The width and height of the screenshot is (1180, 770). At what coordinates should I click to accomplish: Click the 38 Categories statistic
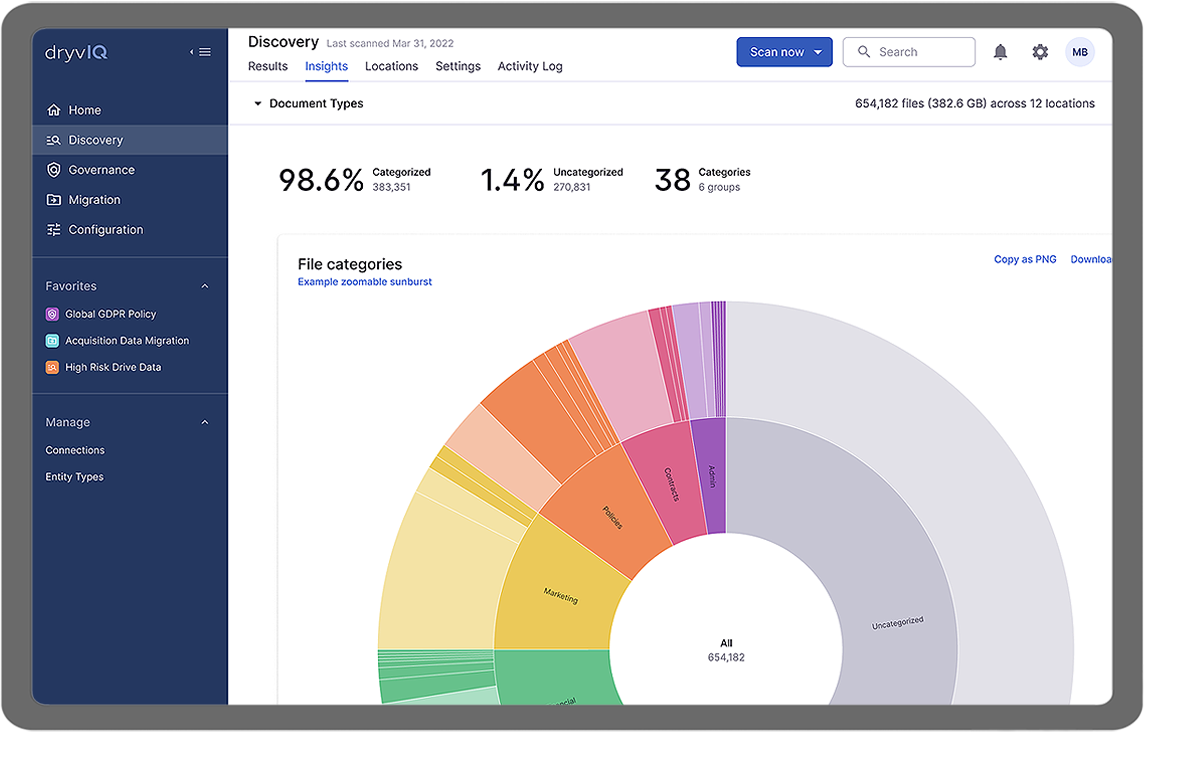click(x=702, y=180)
